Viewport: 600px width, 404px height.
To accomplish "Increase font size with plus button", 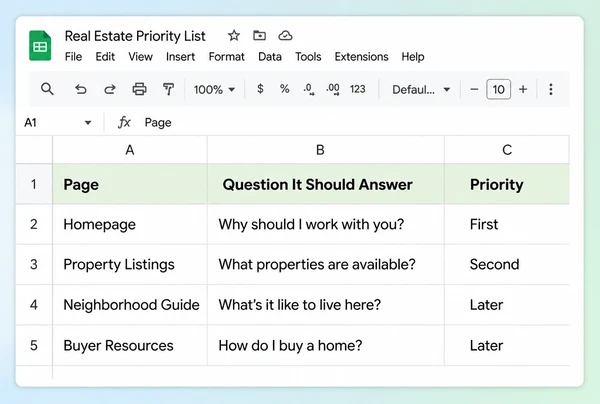I will [x=523, y=90].
